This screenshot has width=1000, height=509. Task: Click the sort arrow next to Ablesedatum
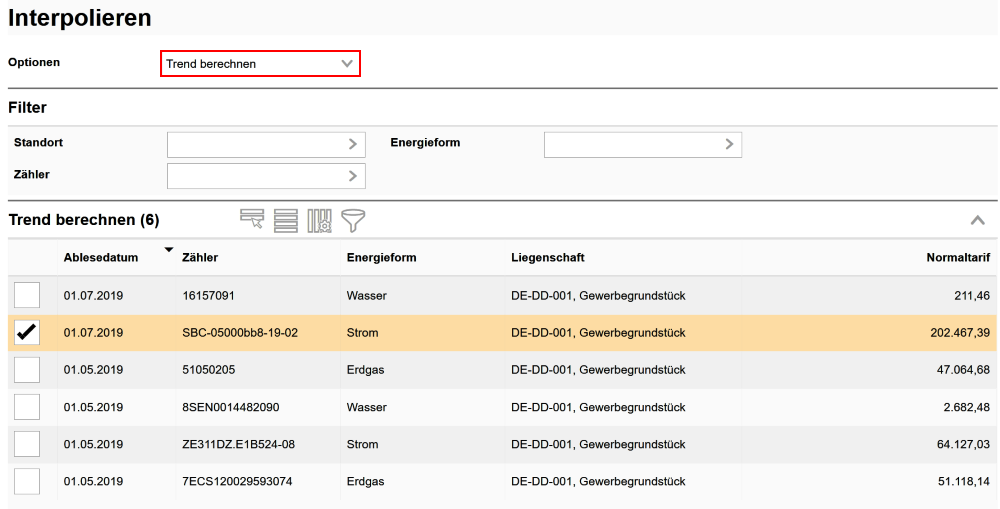point(168,250)
